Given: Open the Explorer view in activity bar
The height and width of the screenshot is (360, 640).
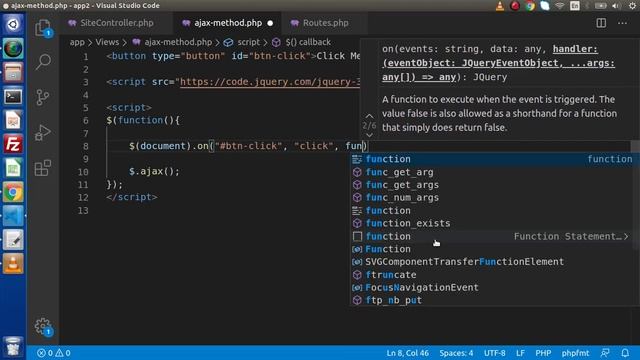Looking at the screenshot, I should click(43, 28).
